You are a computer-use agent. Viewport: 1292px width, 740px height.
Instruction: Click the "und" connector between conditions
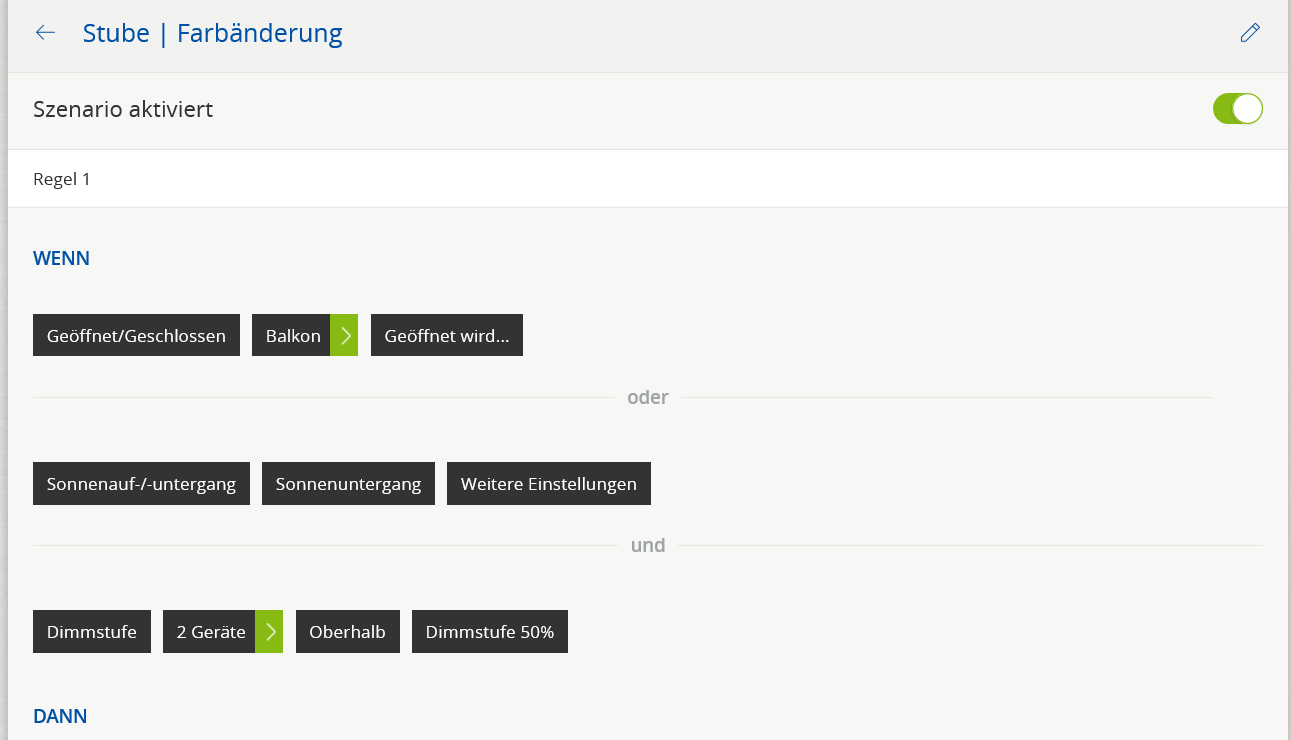(x=647, y=546)
